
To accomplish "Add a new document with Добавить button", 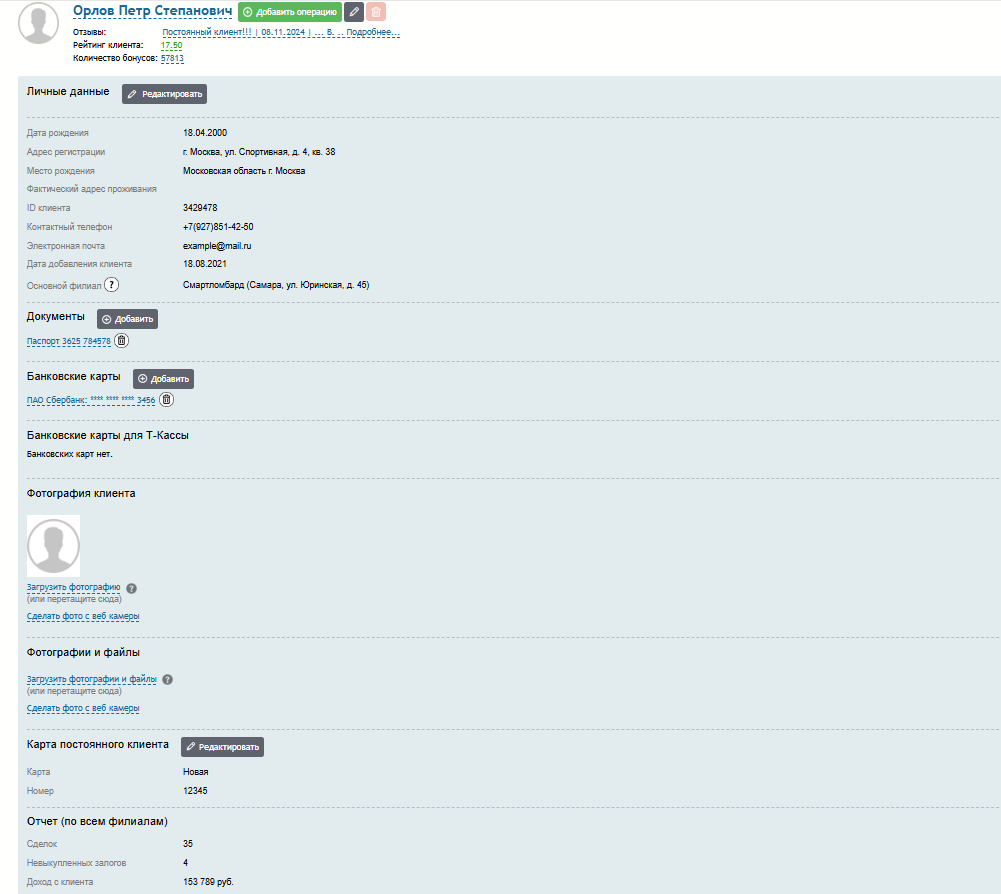I will point(127,319).
